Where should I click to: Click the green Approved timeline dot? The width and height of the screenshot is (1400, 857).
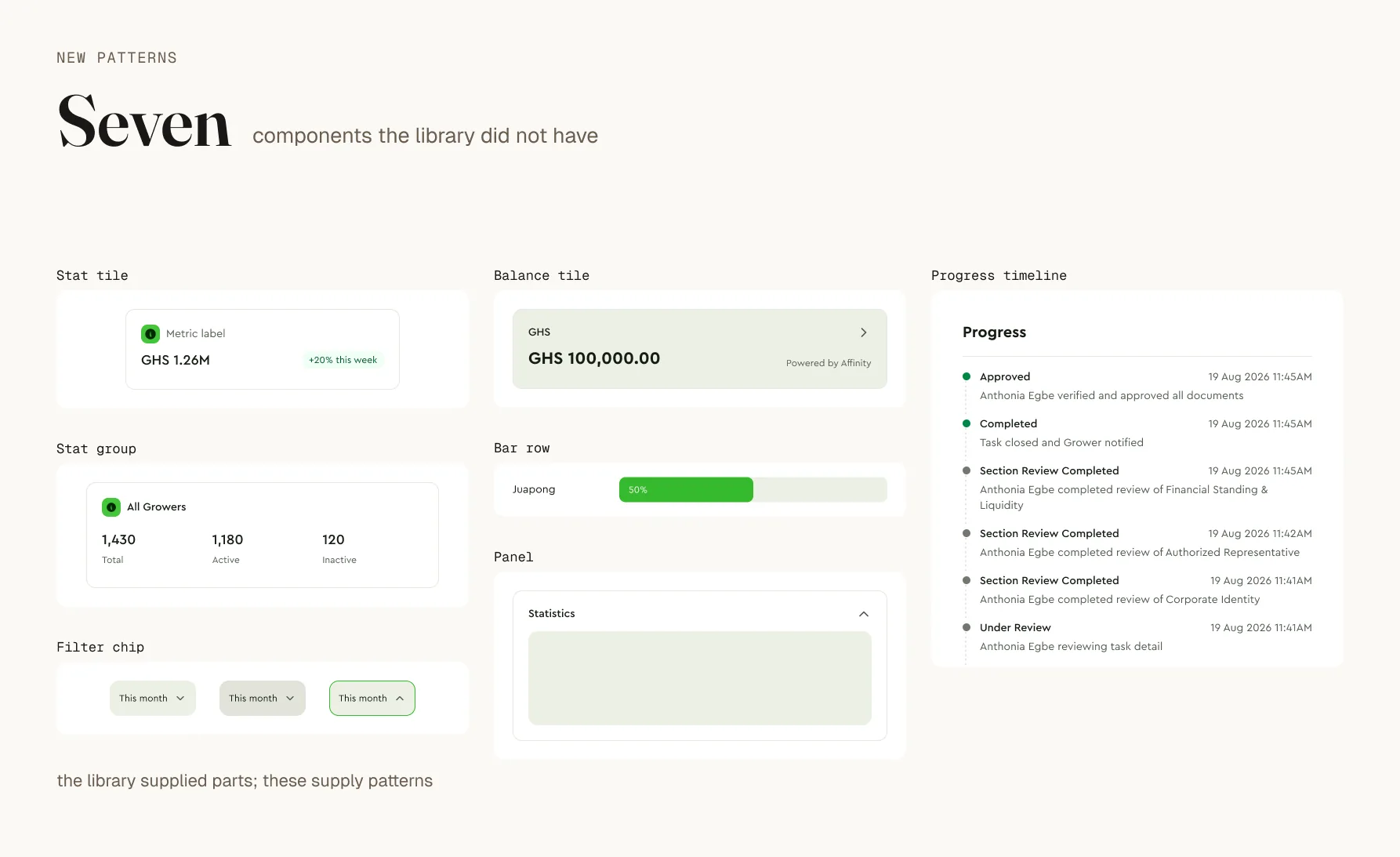click(967, 376)
